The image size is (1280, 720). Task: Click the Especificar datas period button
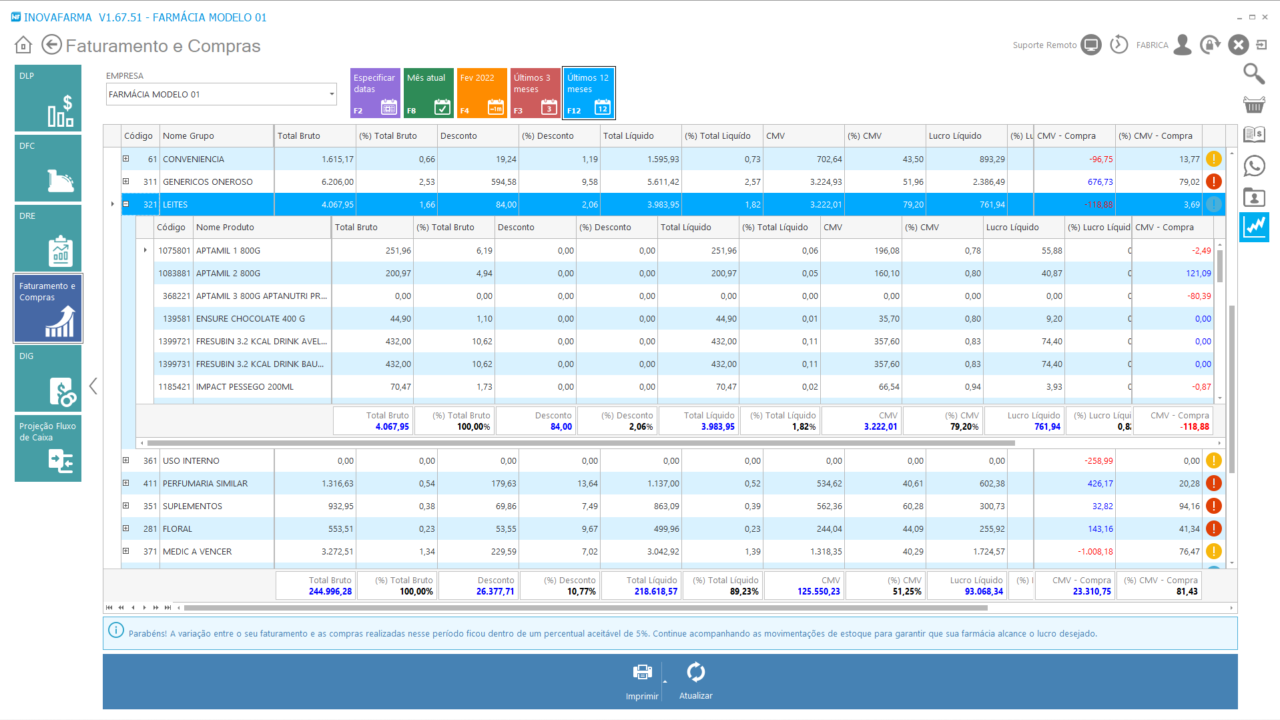[x=375, y=93]
